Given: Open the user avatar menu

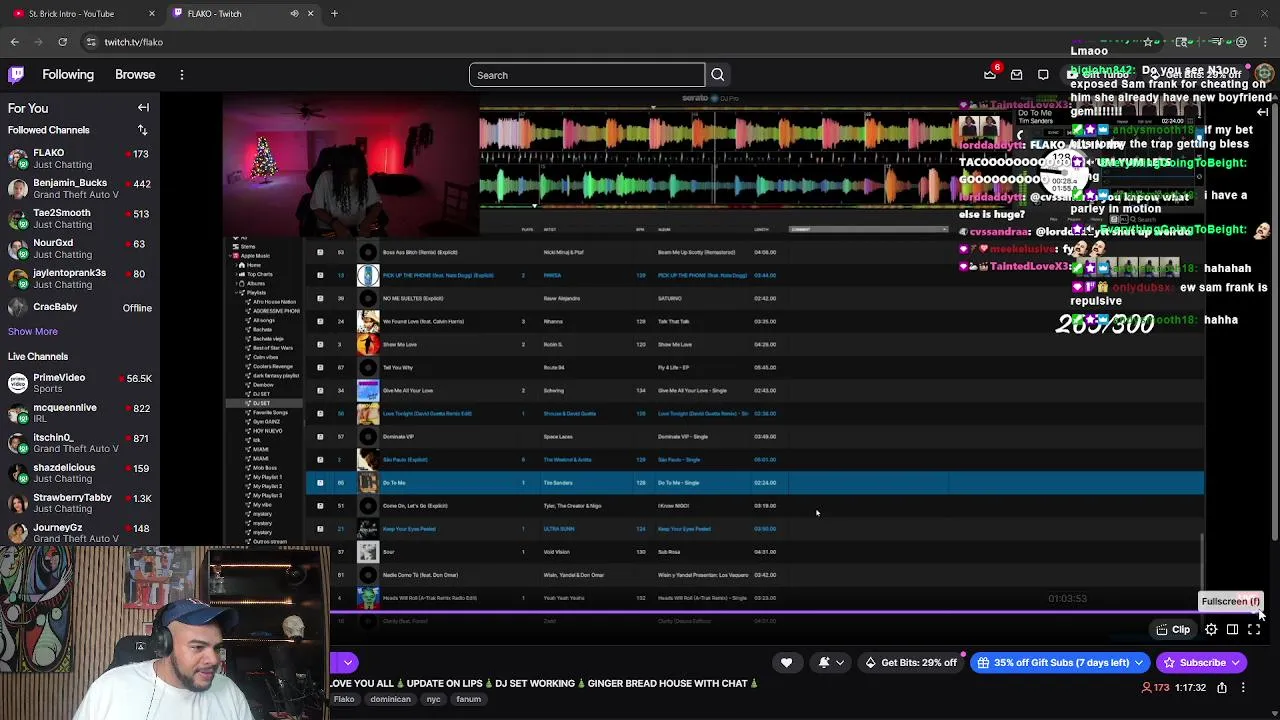Looking at the screenshot, I should 1264,75.
